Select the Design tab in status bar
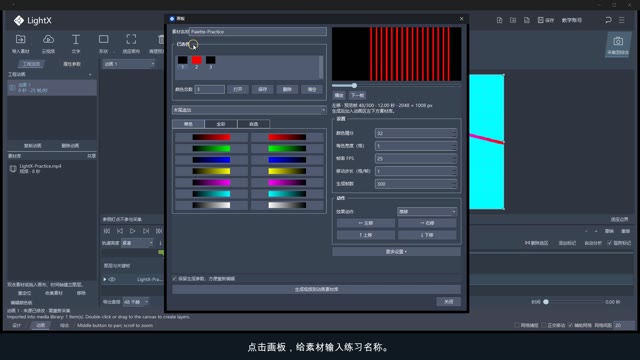The width and height of the screenshot is (640, 360). pyautogui.click(x=17, y=325)
